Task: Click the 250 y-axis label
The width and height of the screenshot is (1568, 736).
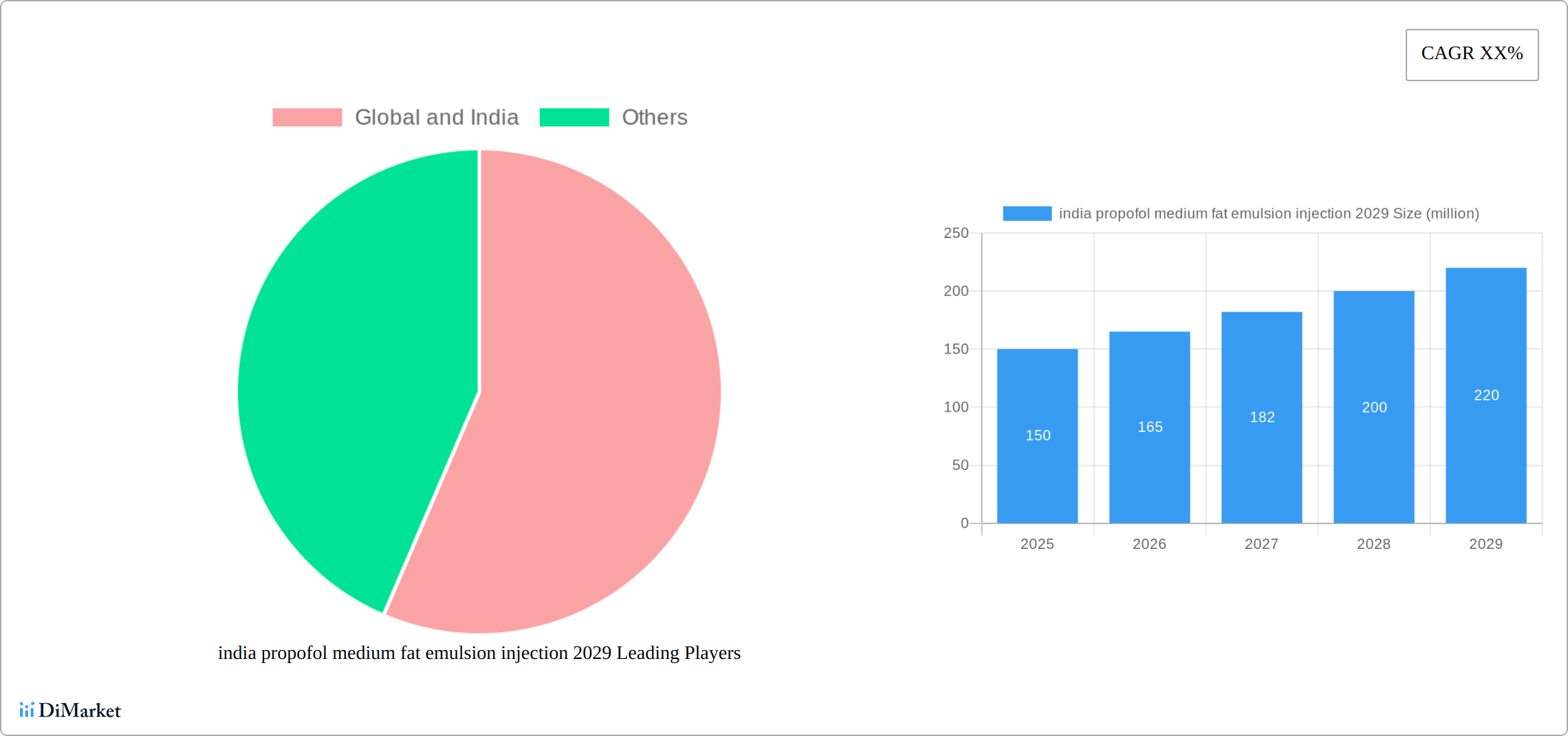Action: 956,233
